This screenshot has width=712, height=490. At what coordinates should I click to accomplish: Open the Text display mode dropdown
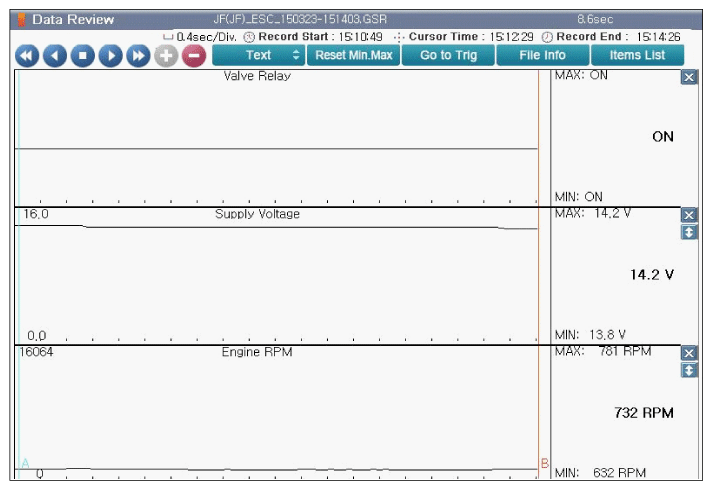(258, 55)
